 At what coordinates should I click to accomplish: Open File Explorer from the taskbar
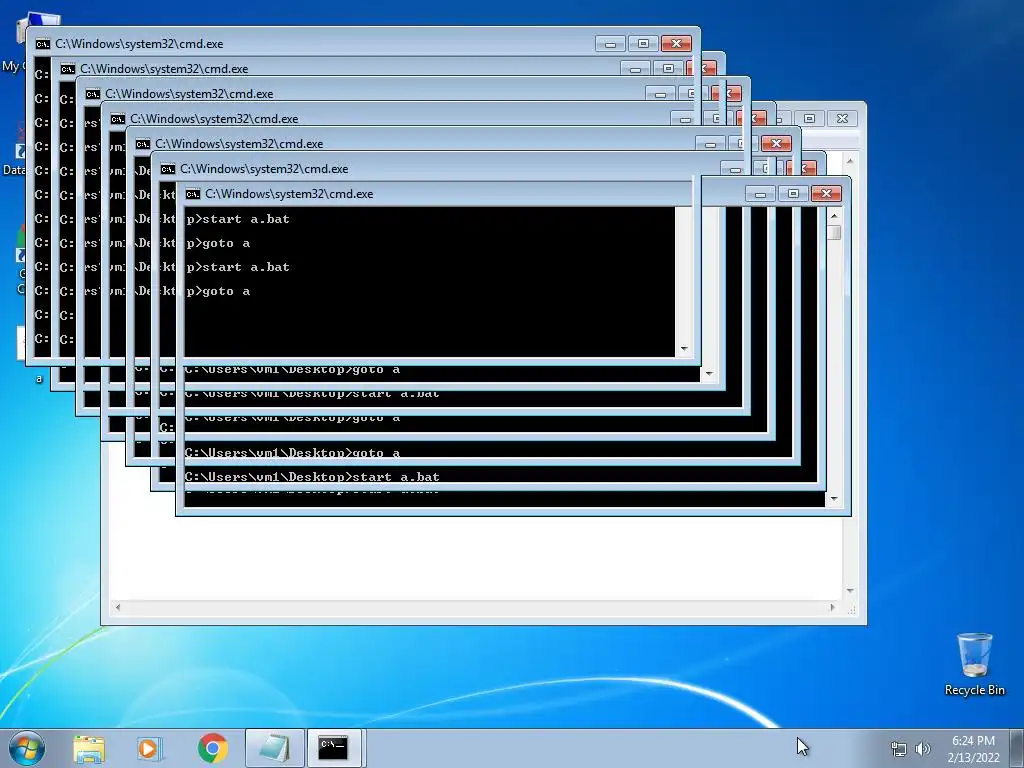[89, 748]
